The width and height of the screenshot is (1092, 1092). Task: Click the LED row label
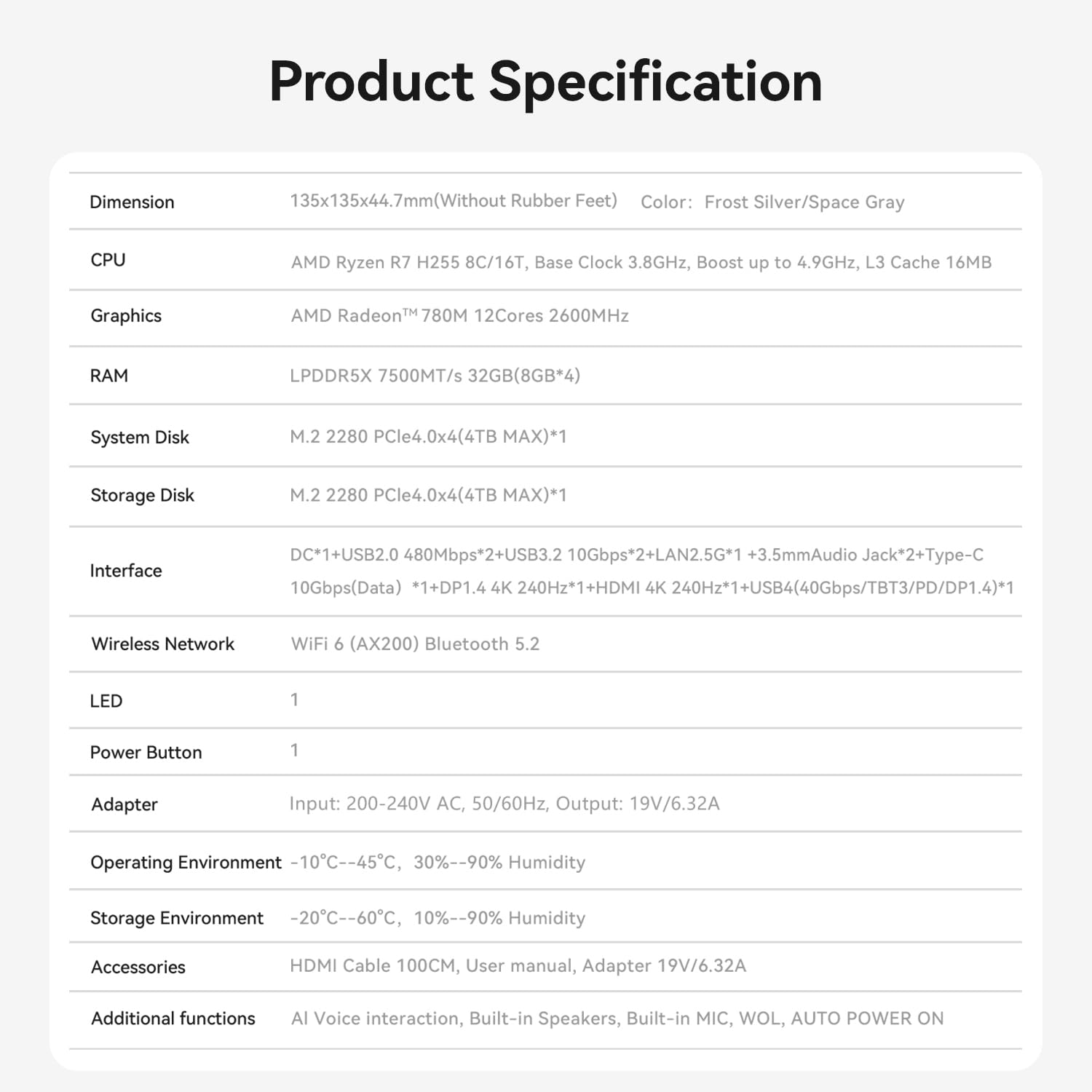pos(106,701)
